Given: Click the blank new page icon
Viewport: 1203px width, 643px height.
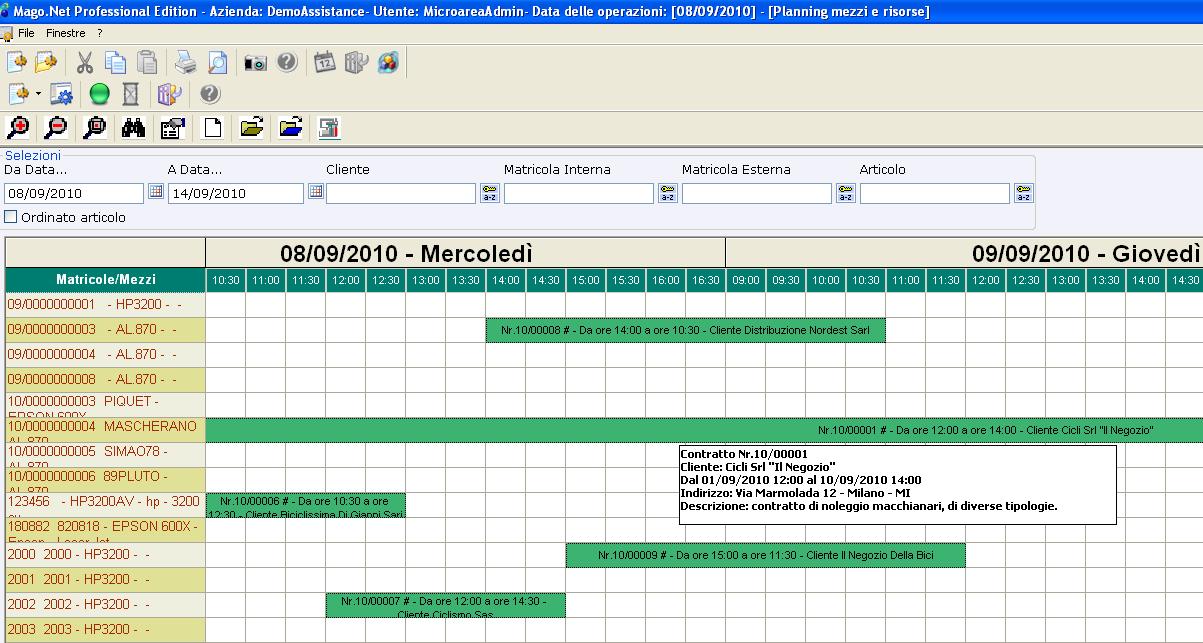Looking at the screenshot, I should click(212, 127).
